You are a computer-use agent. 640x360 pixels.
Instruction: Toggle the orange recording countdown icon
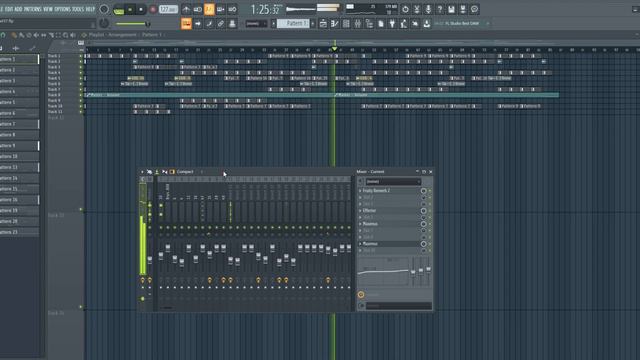[x=209, y=9]
